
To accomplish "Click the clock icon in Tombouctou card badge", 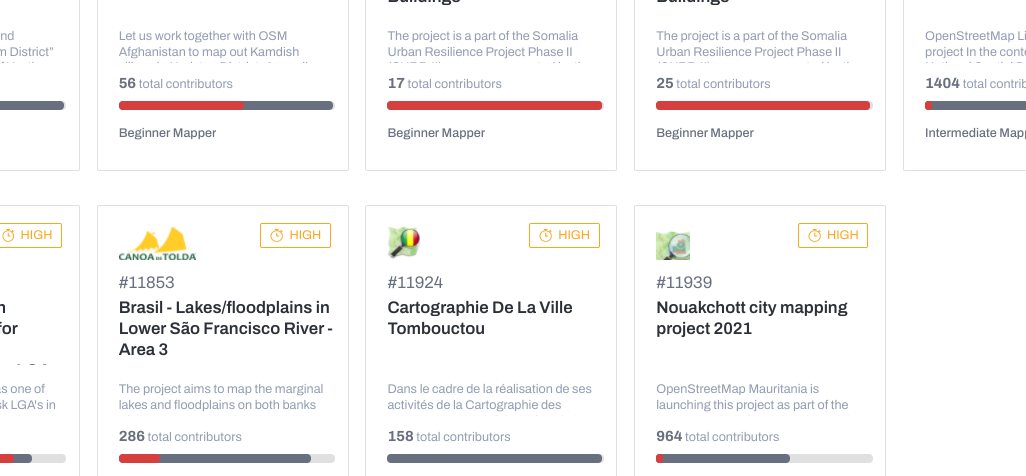I will [545, 236].
